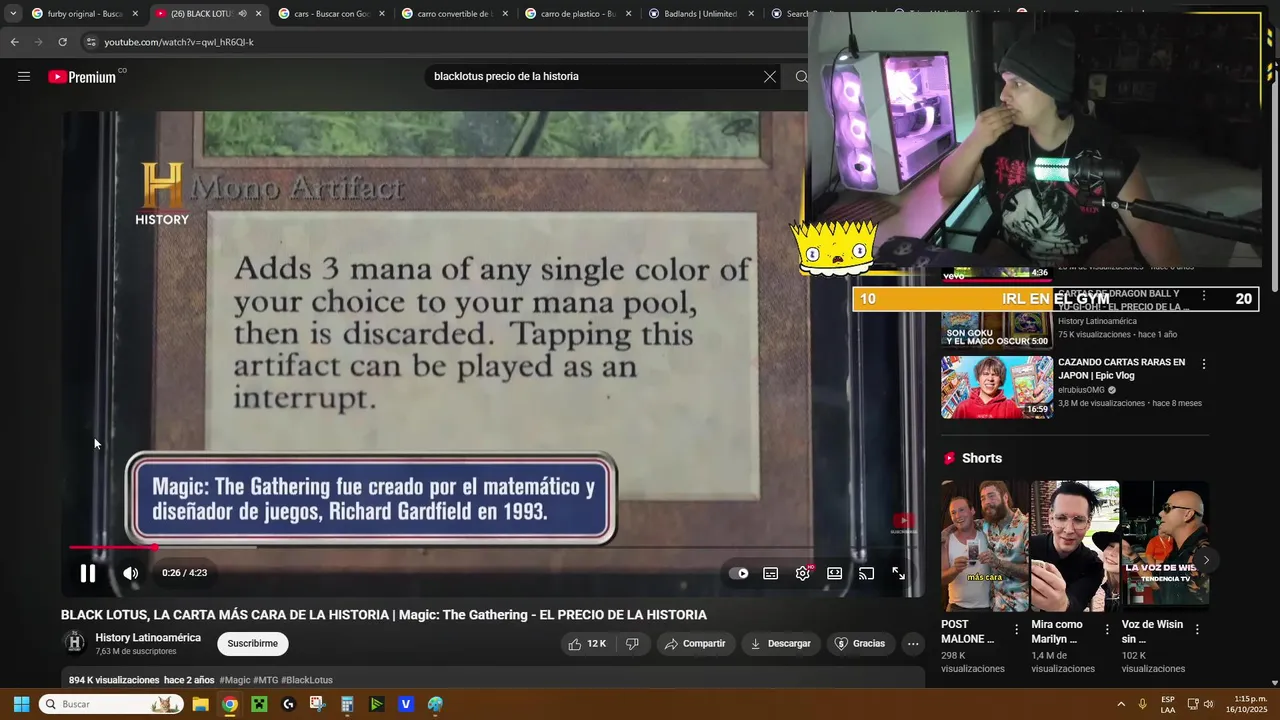Image resolution: width=1280 pixels, height=720 pixels.
Task: Enter full screen mode
Action: 899,573
